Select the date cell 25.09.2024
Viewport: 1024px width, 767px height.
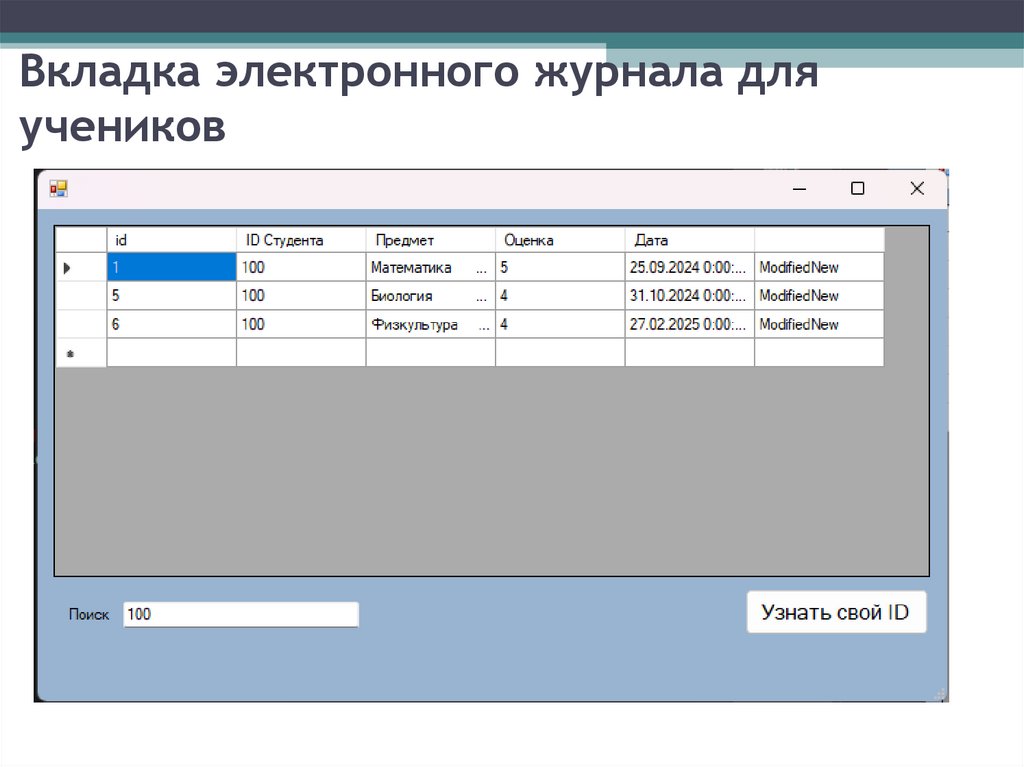(x=690, y=267)
